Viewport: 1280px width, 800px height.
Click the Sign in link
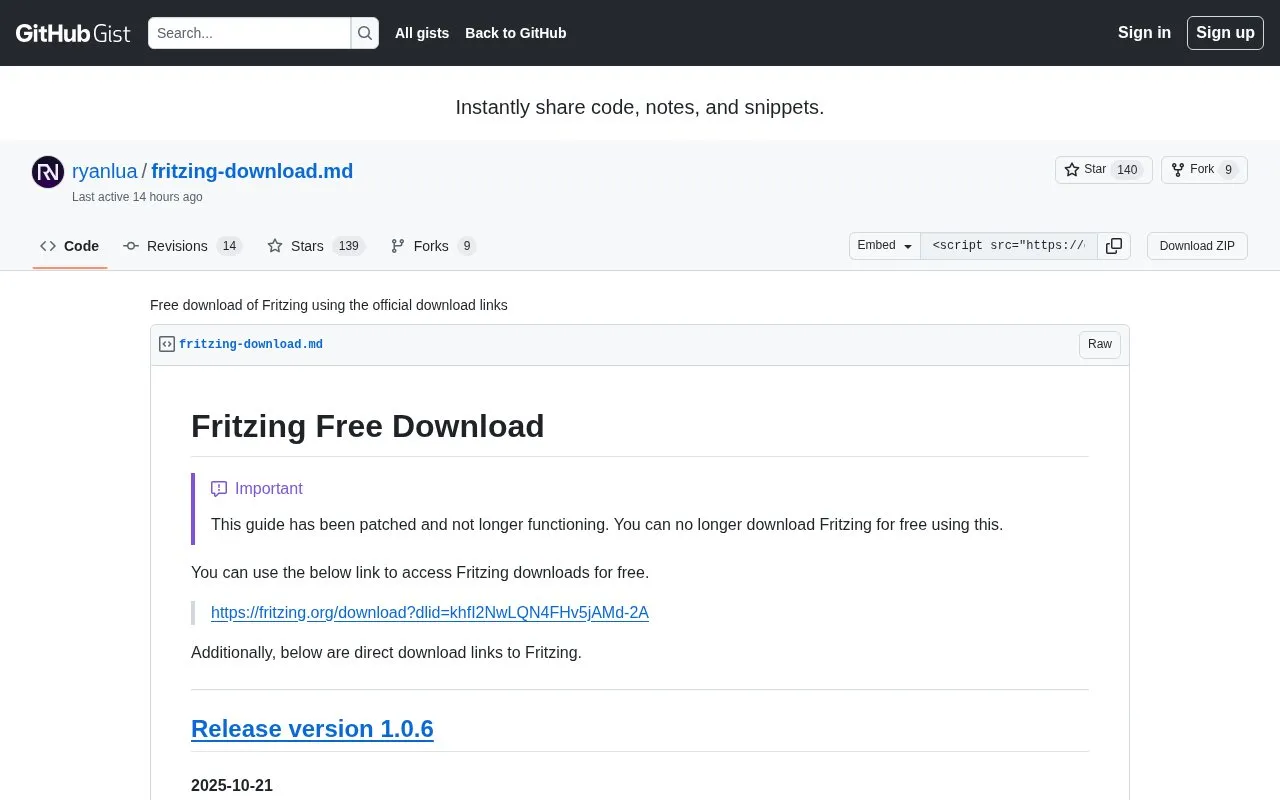coord(1144,33)
